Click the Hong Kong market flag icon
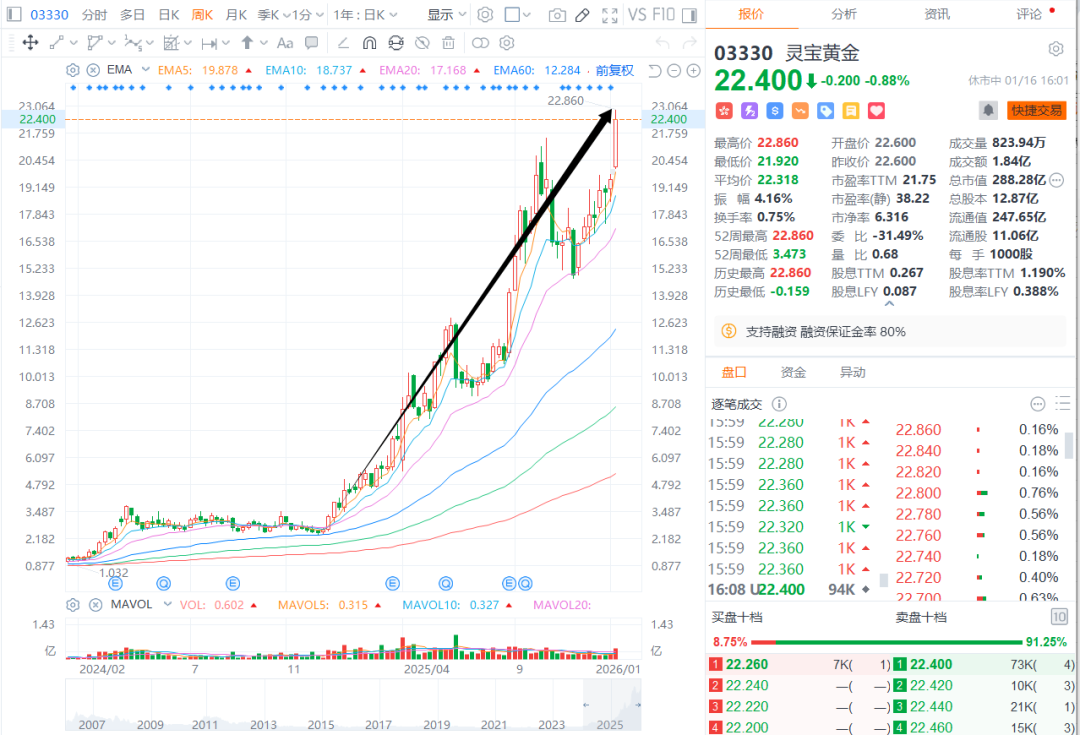The height and width of the screenshot is (735, 1080). pyautogui.click(x=724, y=110)
